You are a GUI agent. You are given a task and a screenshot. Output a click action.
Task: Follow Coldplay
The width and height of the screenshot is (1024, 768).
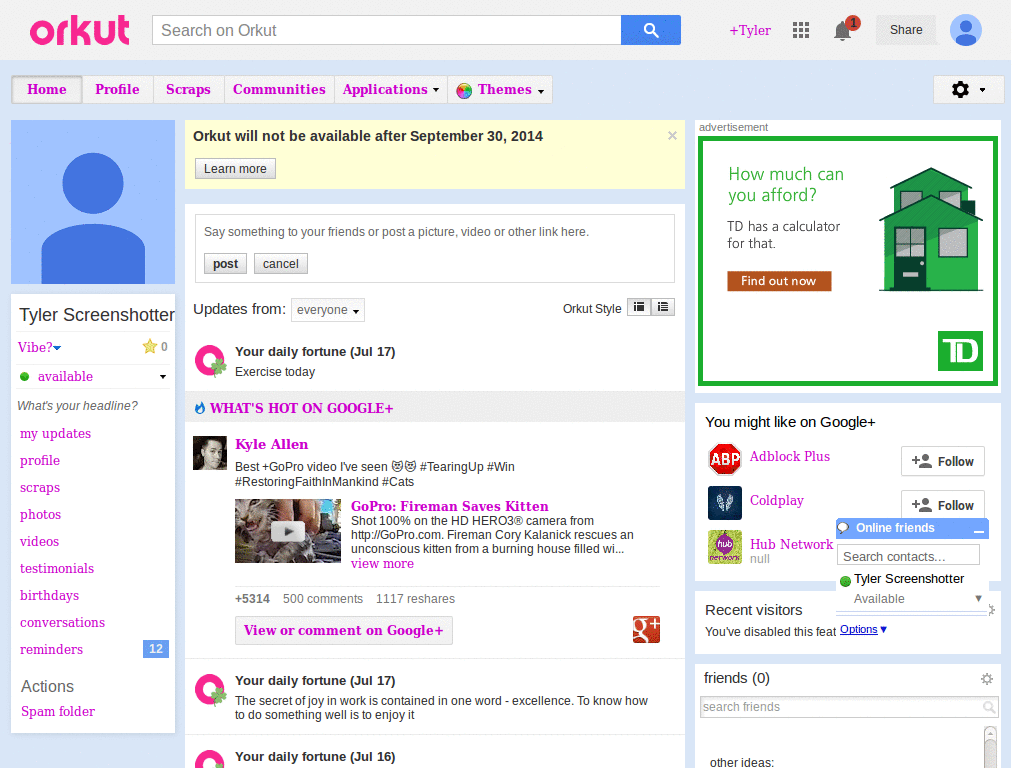(942, 504)
